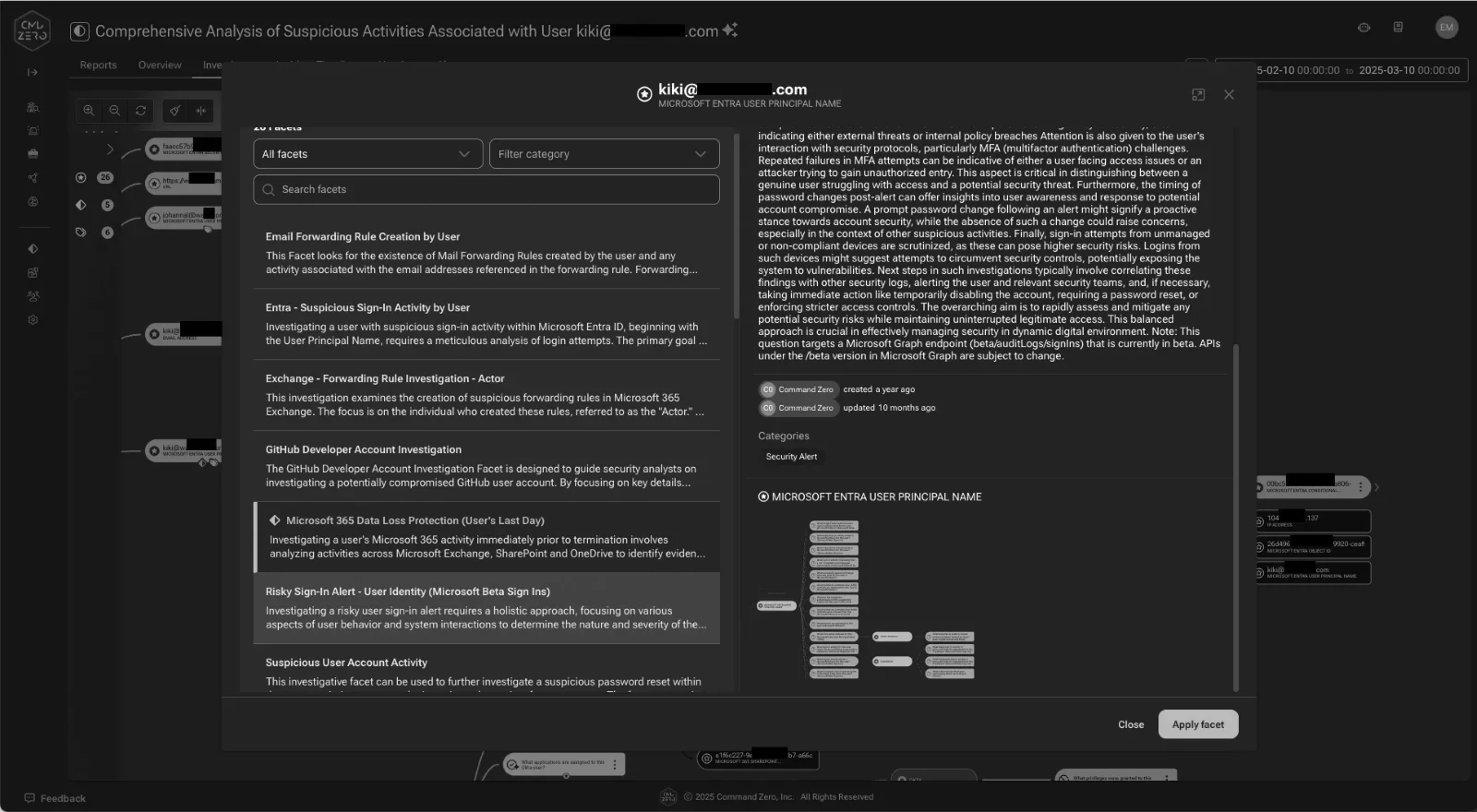Screen dimensions: 1477x812
Task: Click the Close button in dialog footer
Action: [x=1131, y=724]
